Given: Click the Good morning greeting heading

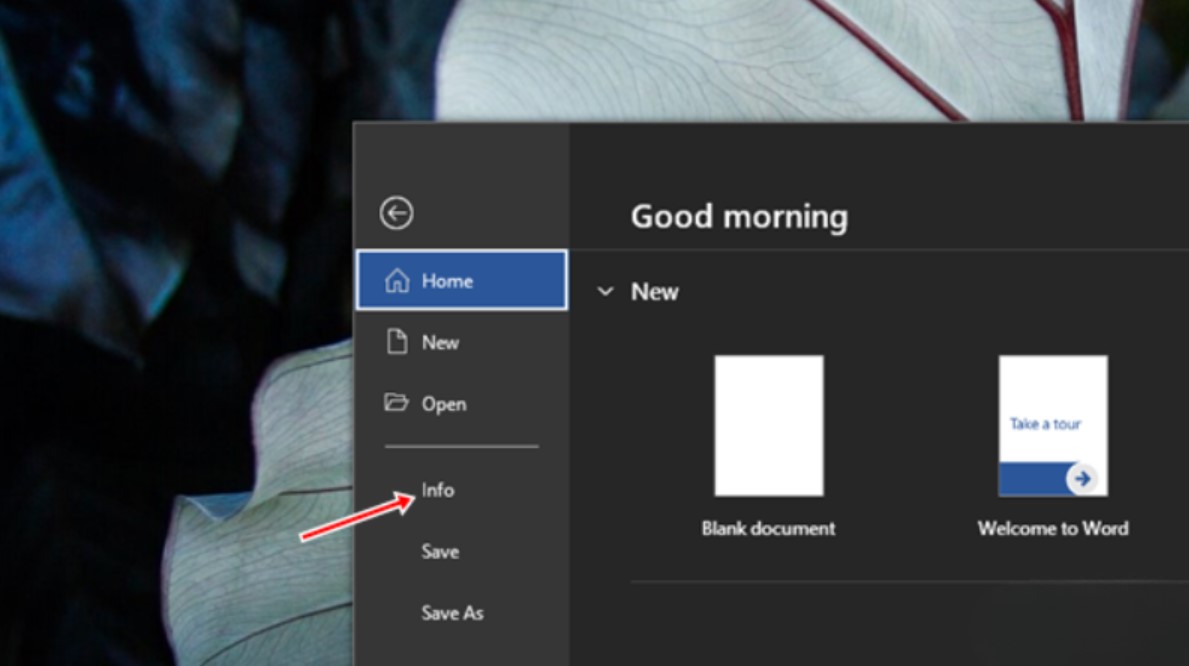Looking at the screenshot, I should [739, 216].
